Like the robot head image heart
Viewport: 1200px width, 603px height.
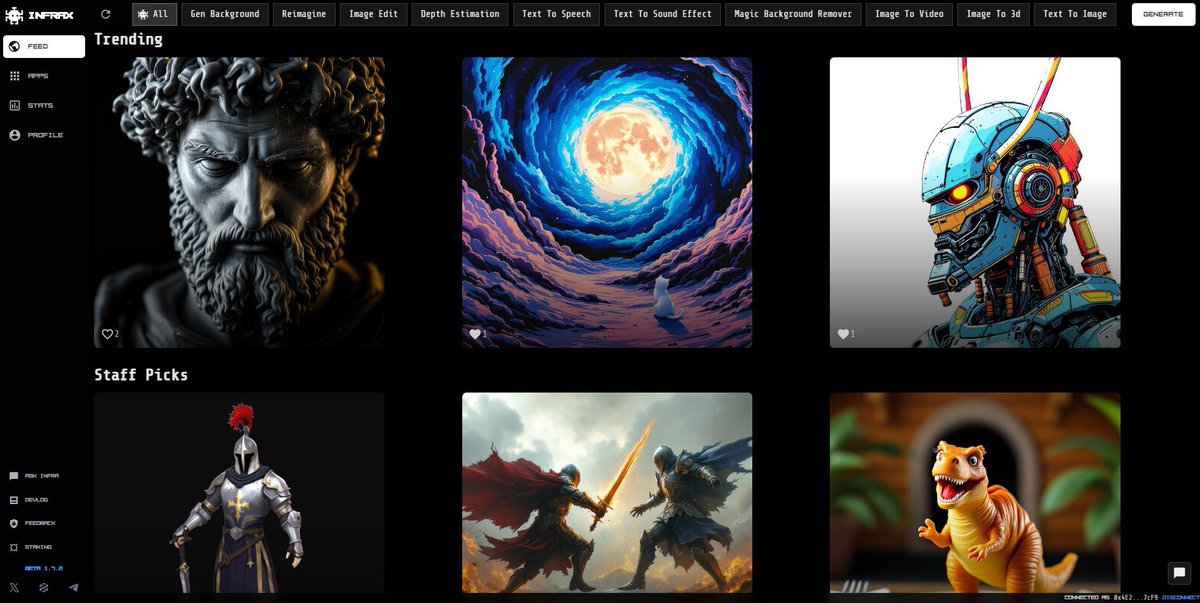tap(843, 334)
